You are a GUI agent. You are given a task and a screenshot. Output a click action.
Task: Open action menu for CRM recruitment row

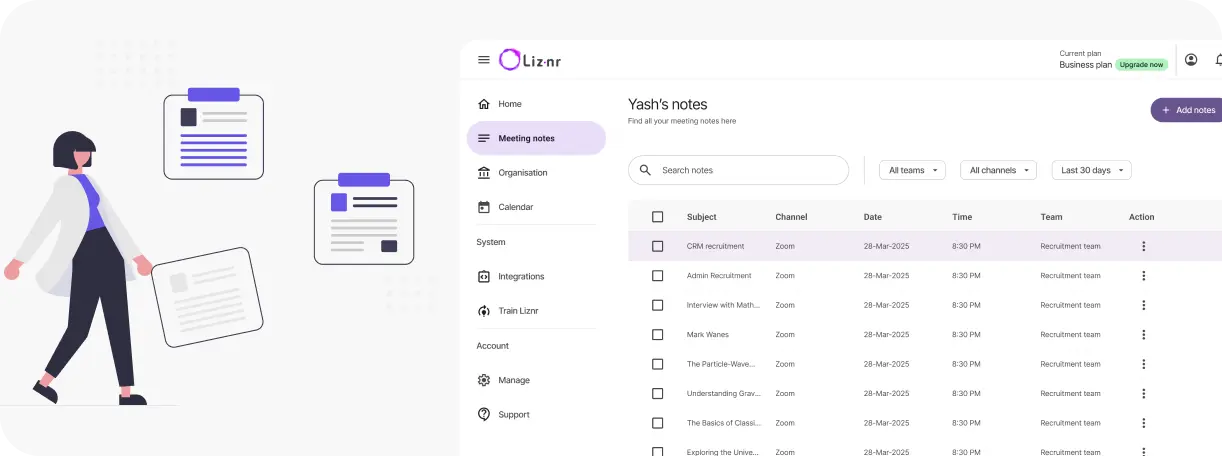pyautogui.click(x=1144, y=246)
